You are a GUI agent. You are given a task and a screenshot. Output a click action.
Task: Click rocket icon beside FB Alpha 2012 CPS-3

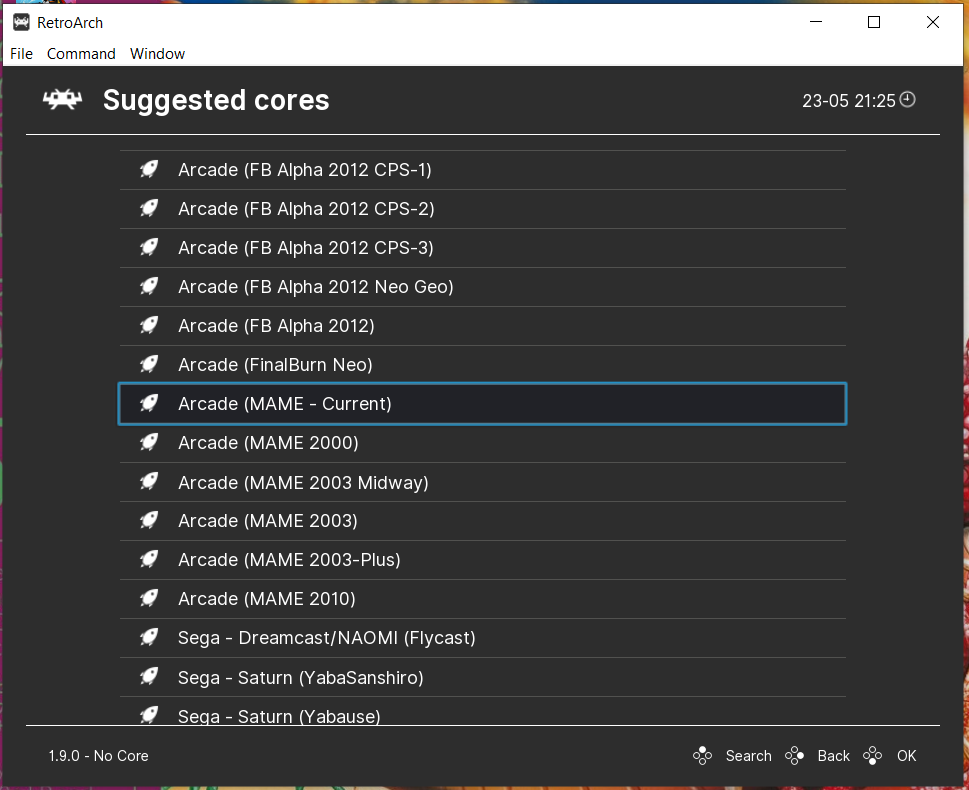[149, 247]
